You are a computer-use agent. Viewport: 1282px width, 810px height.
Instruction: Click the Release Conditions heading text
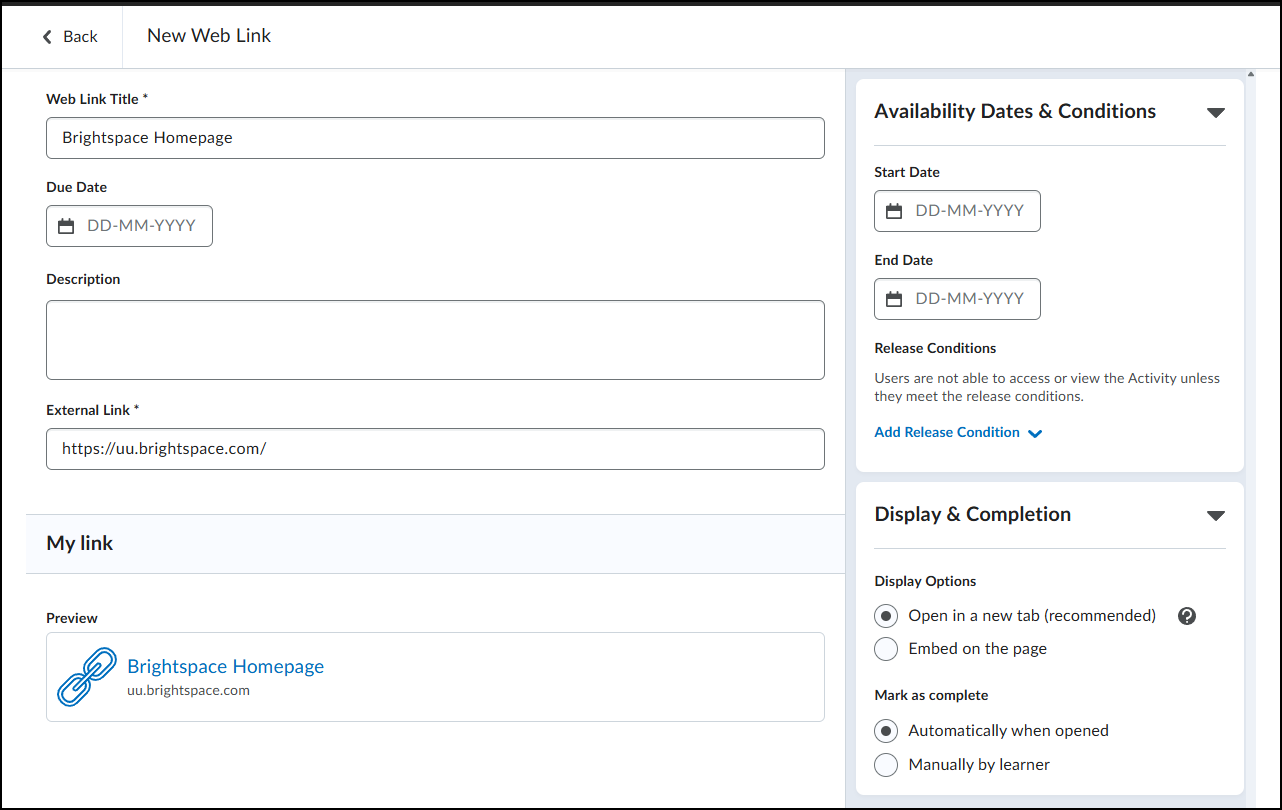935,349
